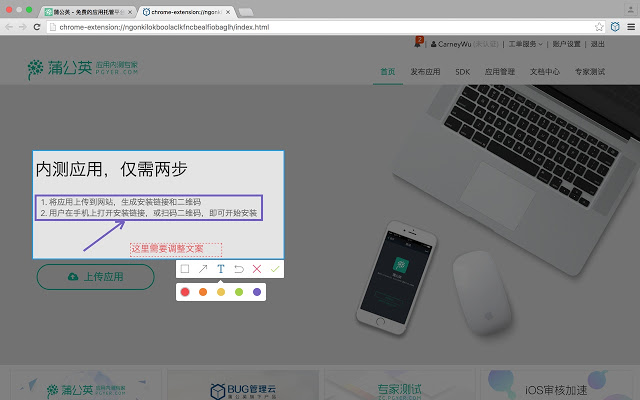Open 账户设置 account settings
The width and height of the screenshot is (640, 400).
tap(567, 44)
